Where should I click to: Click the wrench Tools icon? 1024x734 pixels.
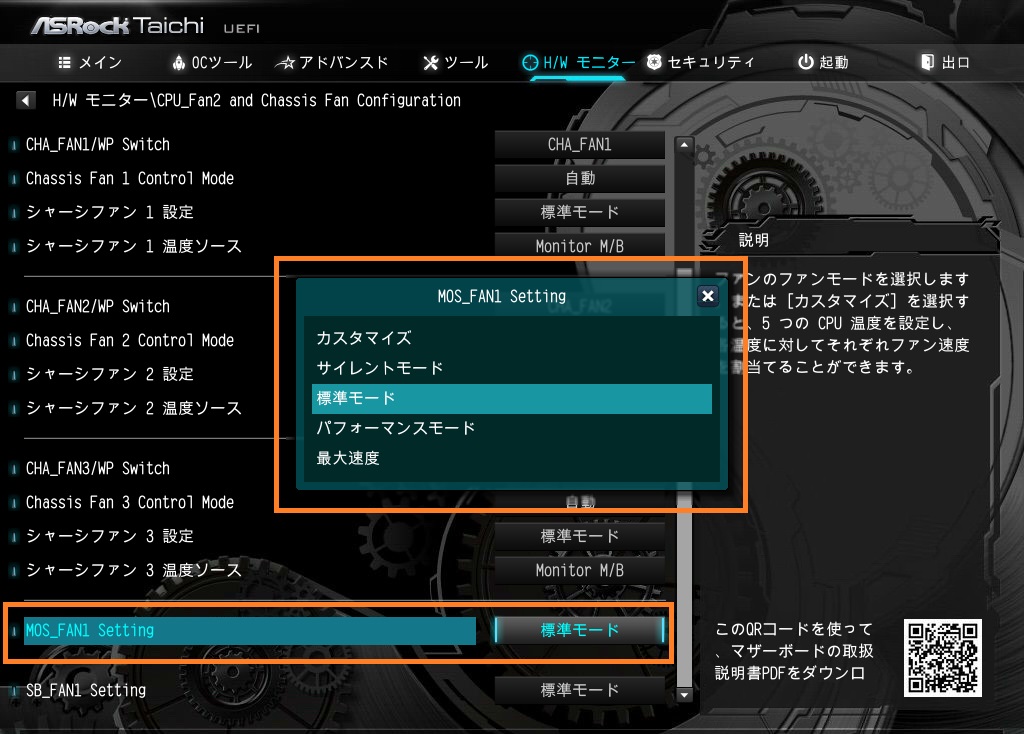pyautogui.click(x=431, y=63)
